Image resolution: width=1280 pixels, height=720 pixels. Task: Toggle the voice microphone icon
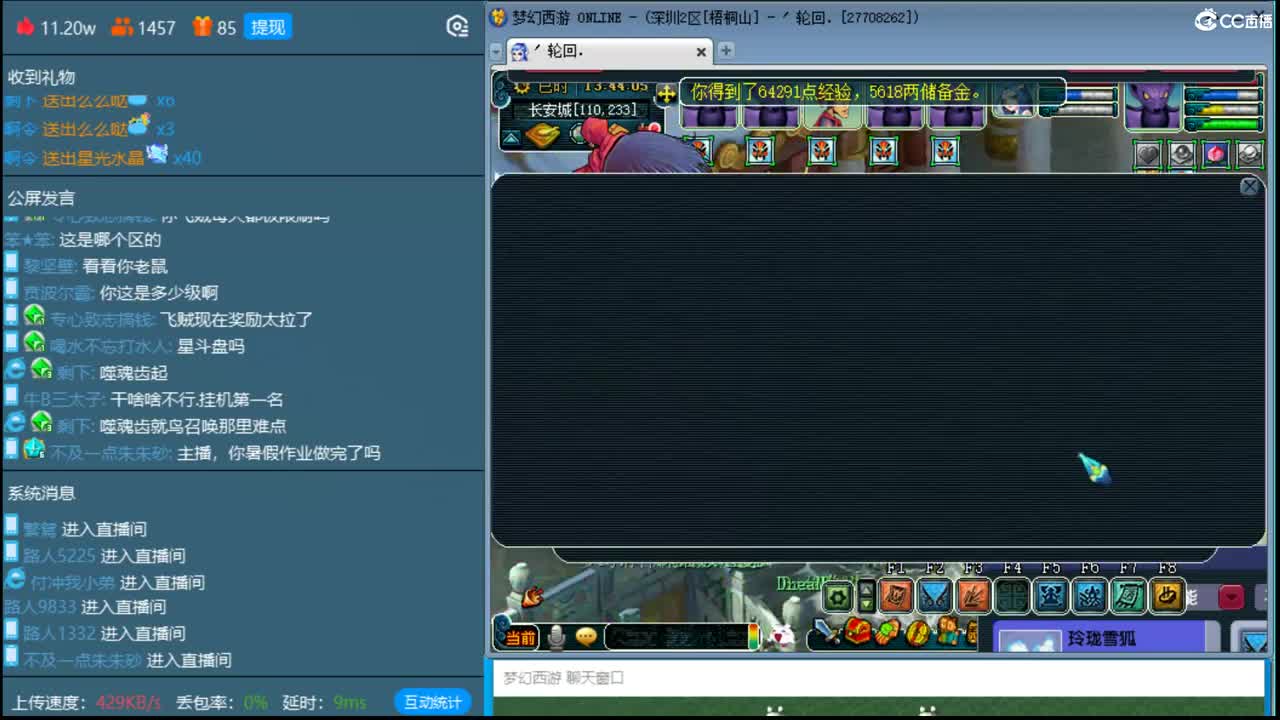[557, 636]
